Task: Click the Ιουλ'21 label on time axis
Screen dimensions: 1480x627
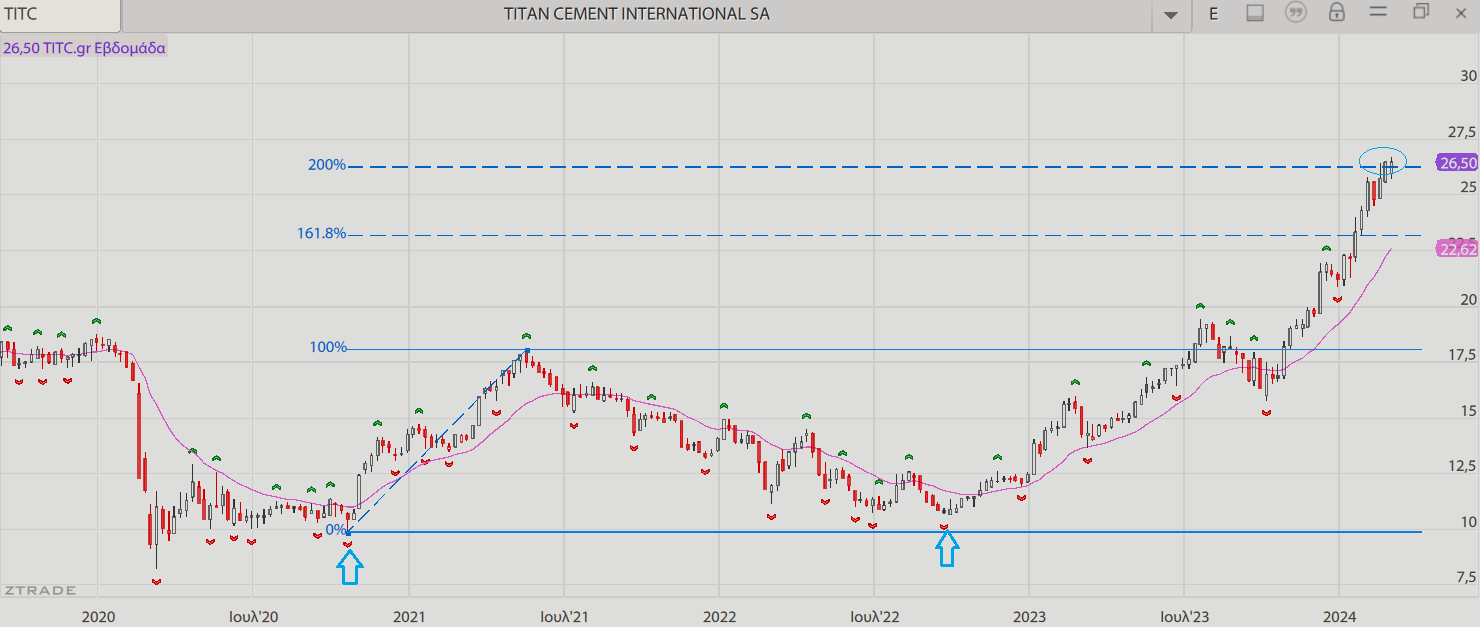Action: (564, 618)
